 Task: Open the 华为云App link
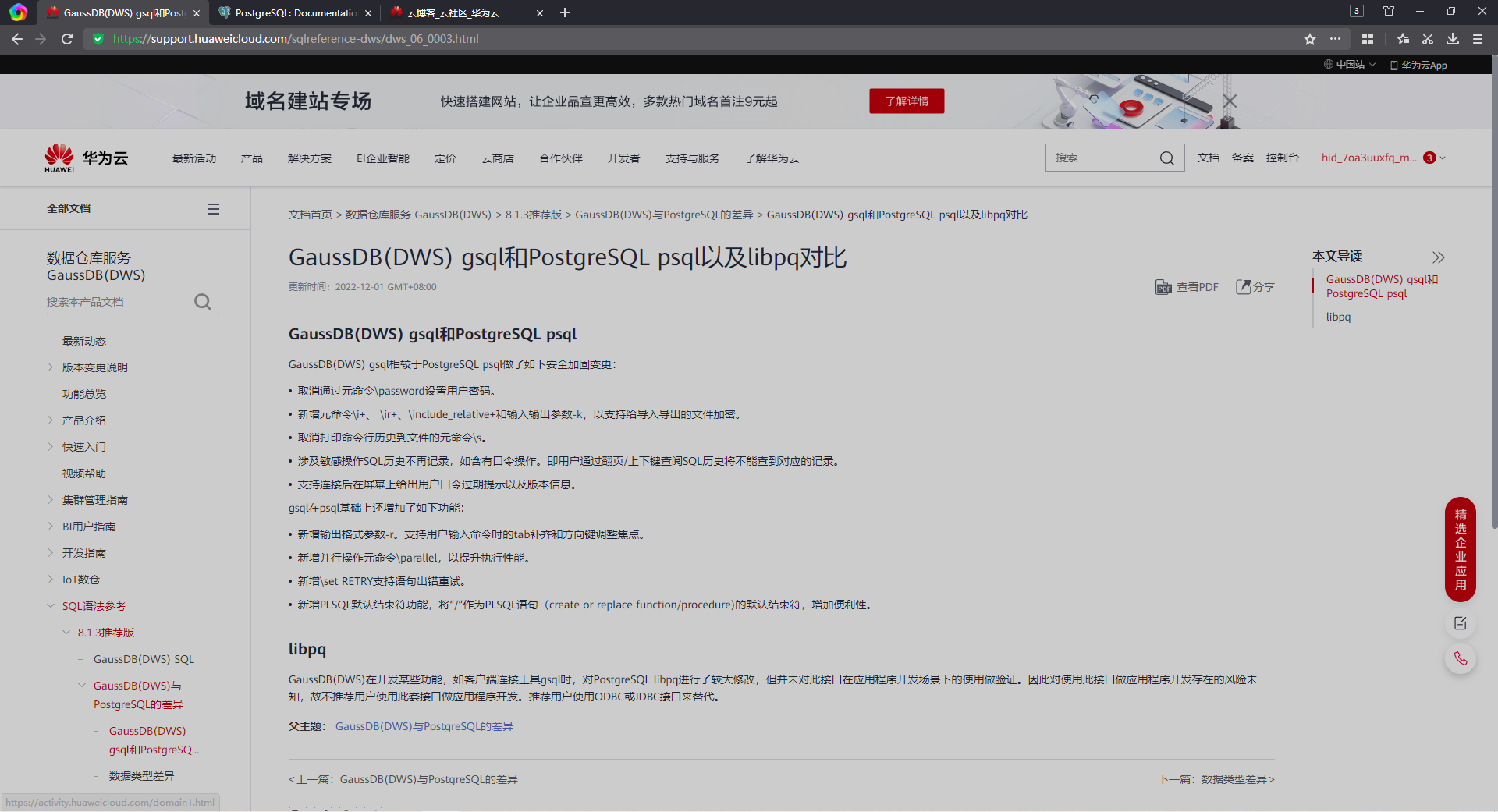pos(1418,66)
